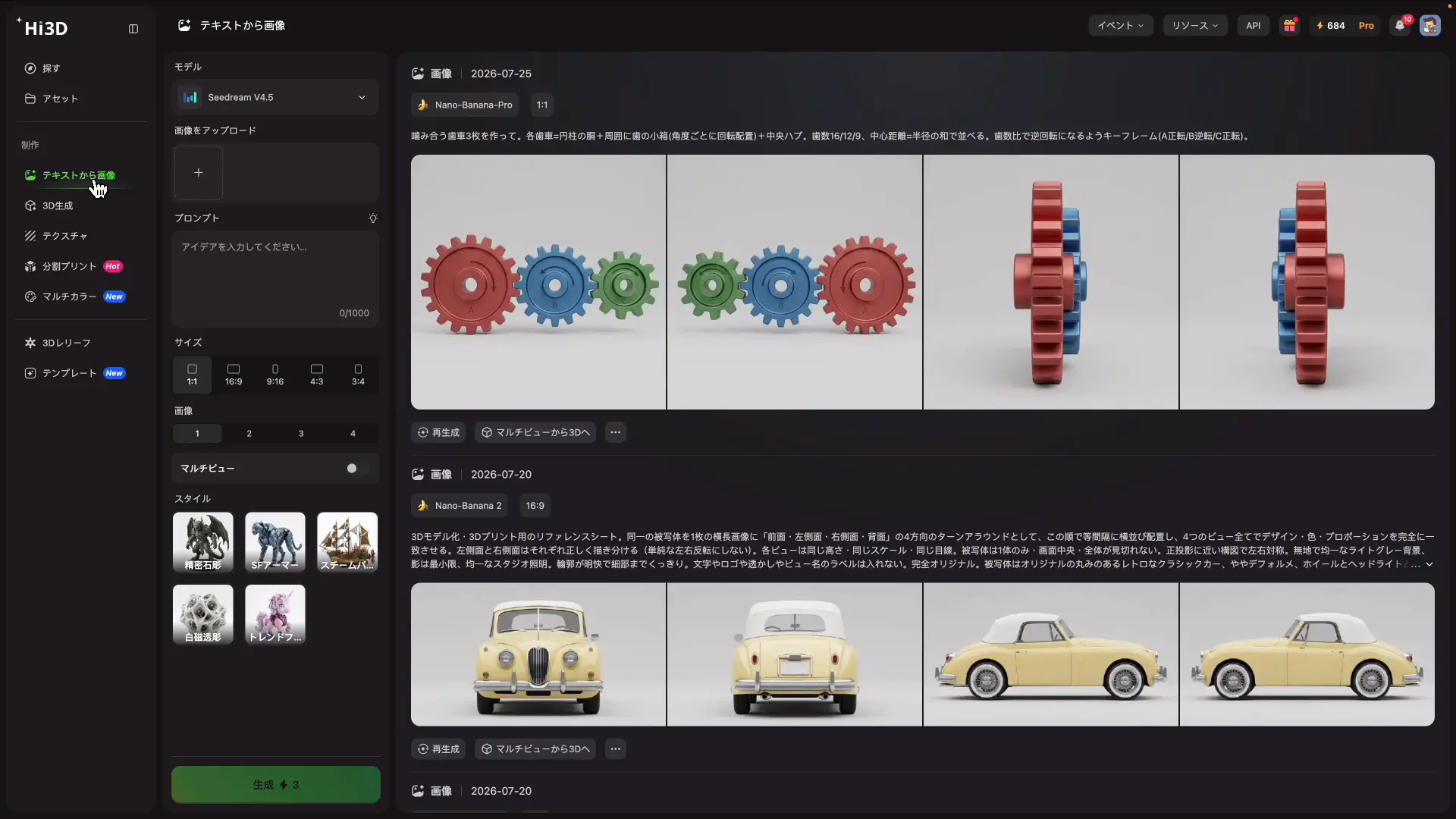Click the green 生成 button
1456x819 pixels.
pos(276,785)
